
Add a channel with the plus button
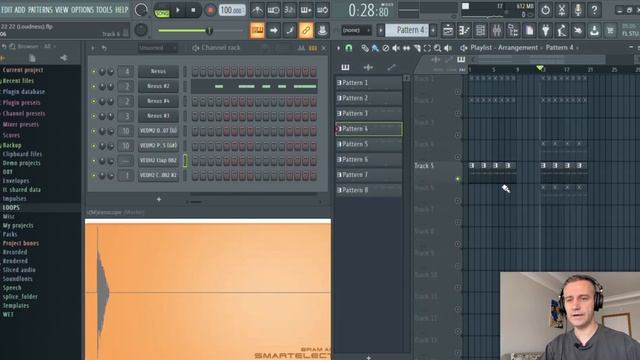[159, 200]
